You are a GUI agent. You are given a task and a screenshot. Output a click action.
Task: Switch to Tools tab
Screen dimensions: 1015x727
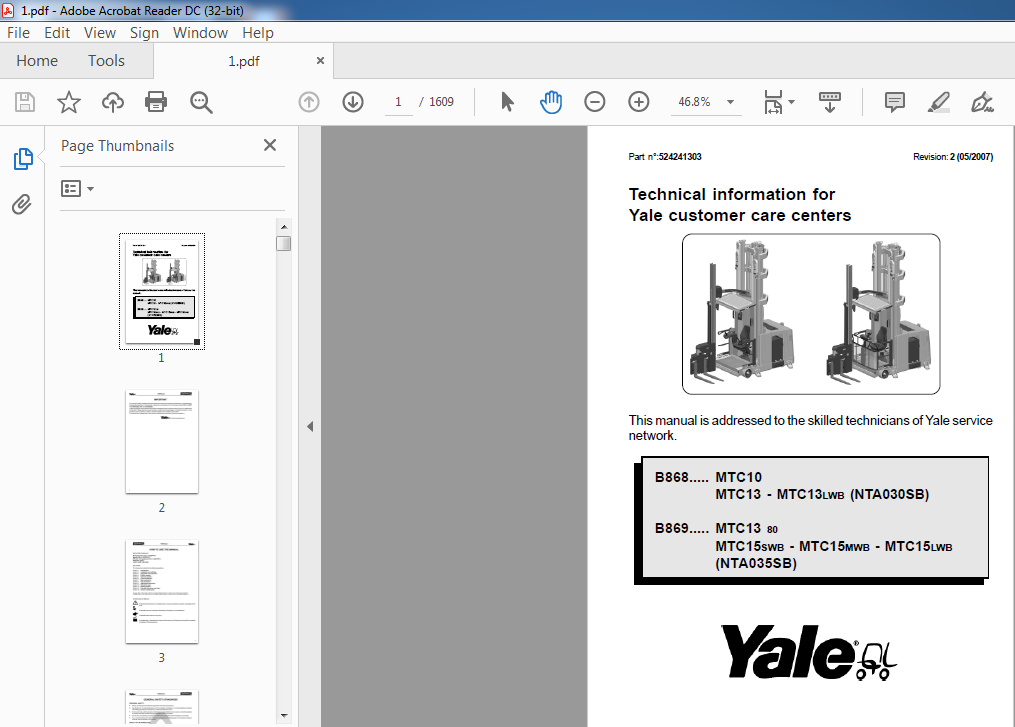(x=106, y=61)
